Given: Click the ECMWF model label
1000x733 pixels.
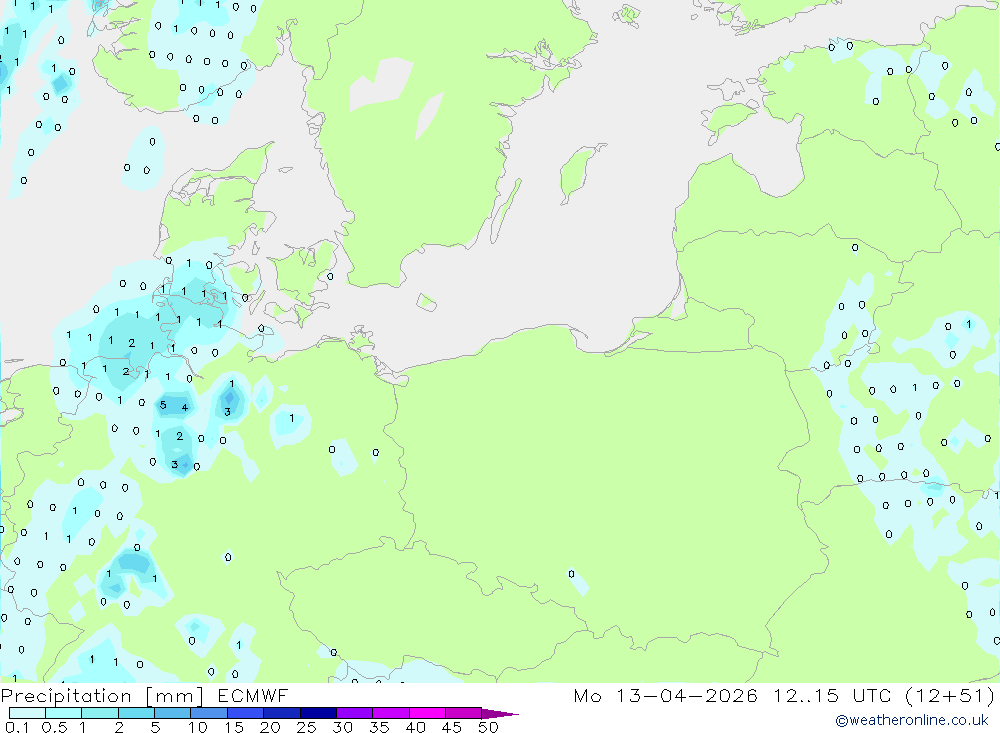Looking at the screenshot, I should coord(253,695).
